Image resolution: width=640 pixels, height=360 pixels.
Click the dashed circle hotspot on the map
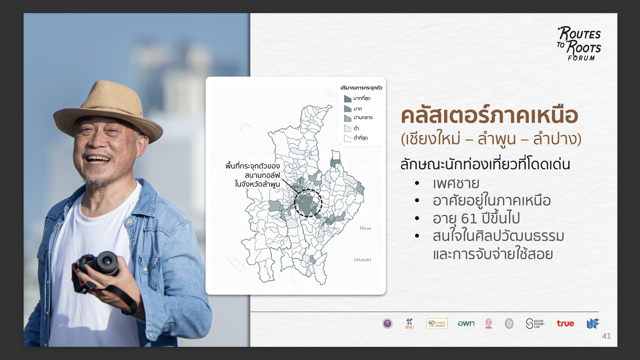(308, 203)
